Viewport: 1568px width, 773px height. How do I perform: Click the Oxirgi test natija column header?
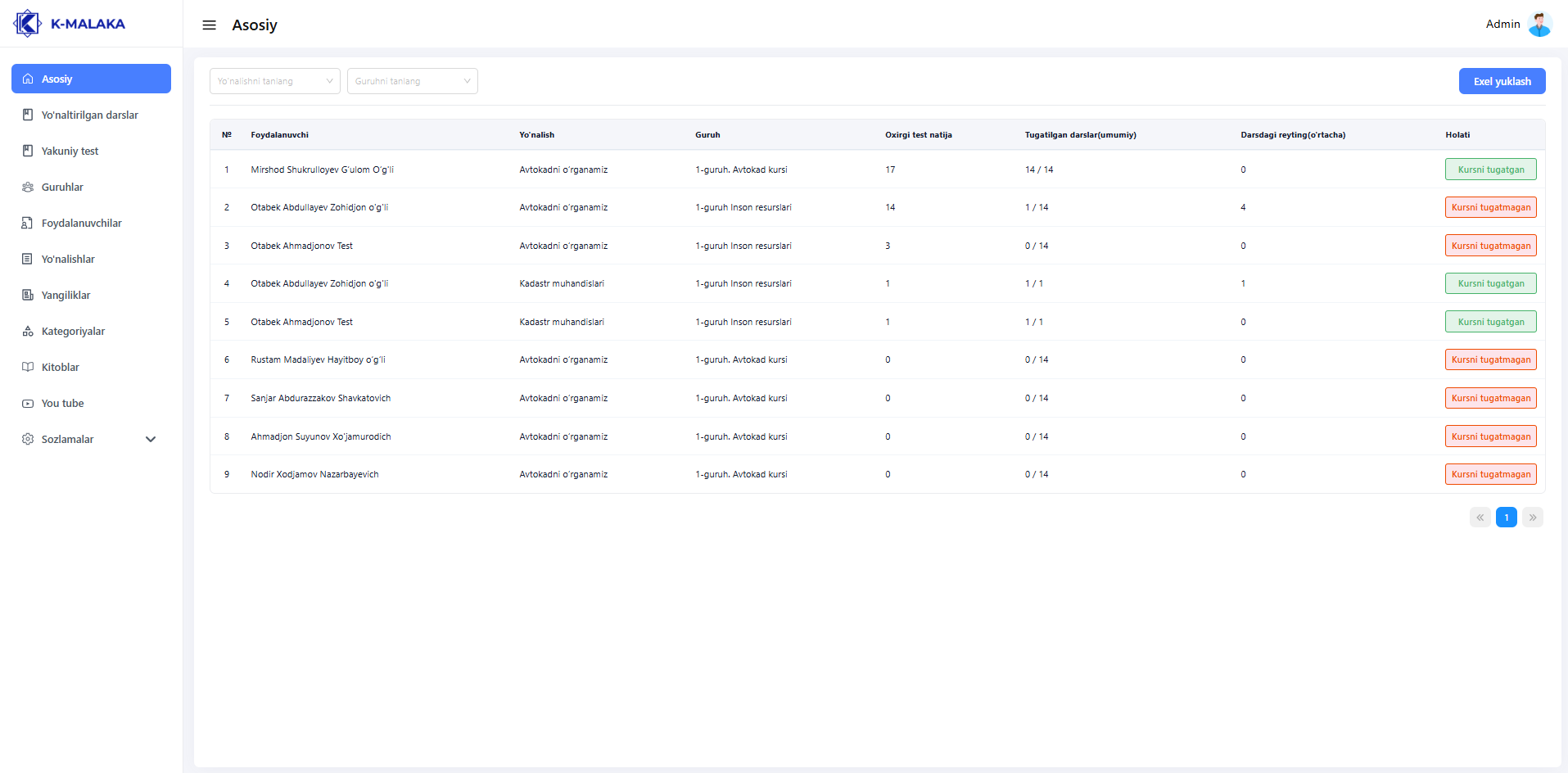click(919, 135)
